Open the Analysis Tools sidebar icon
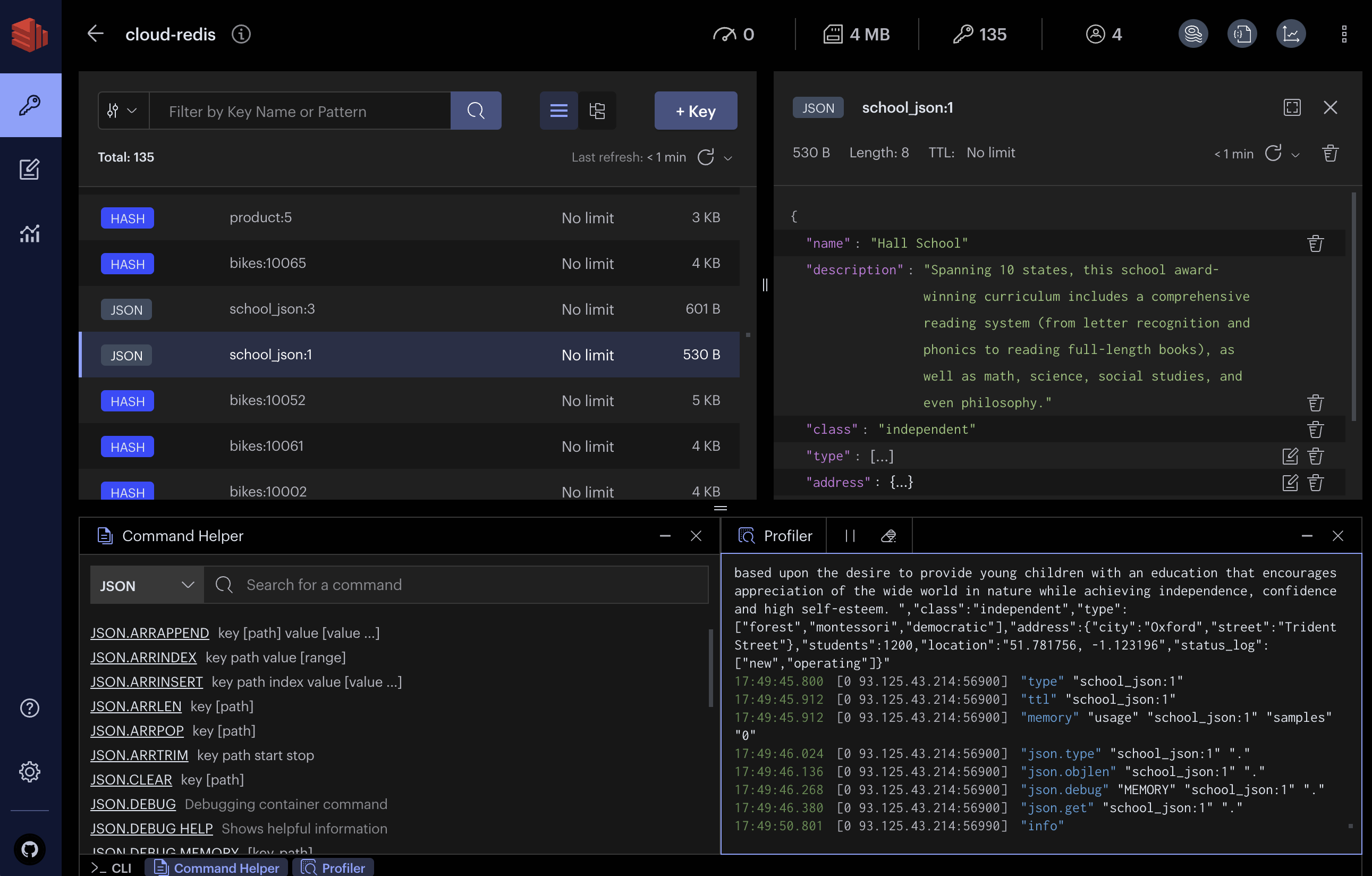1372x876 pixels. pos(30,233)
